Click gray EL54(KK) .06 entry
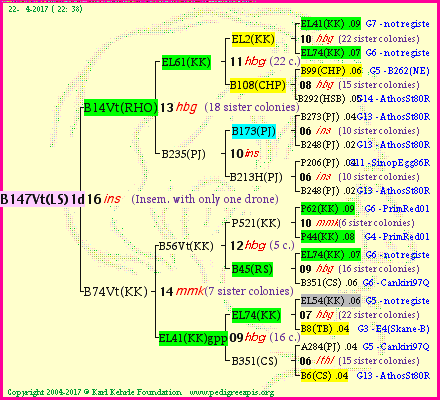440x400 pixels. coord(331,301)
